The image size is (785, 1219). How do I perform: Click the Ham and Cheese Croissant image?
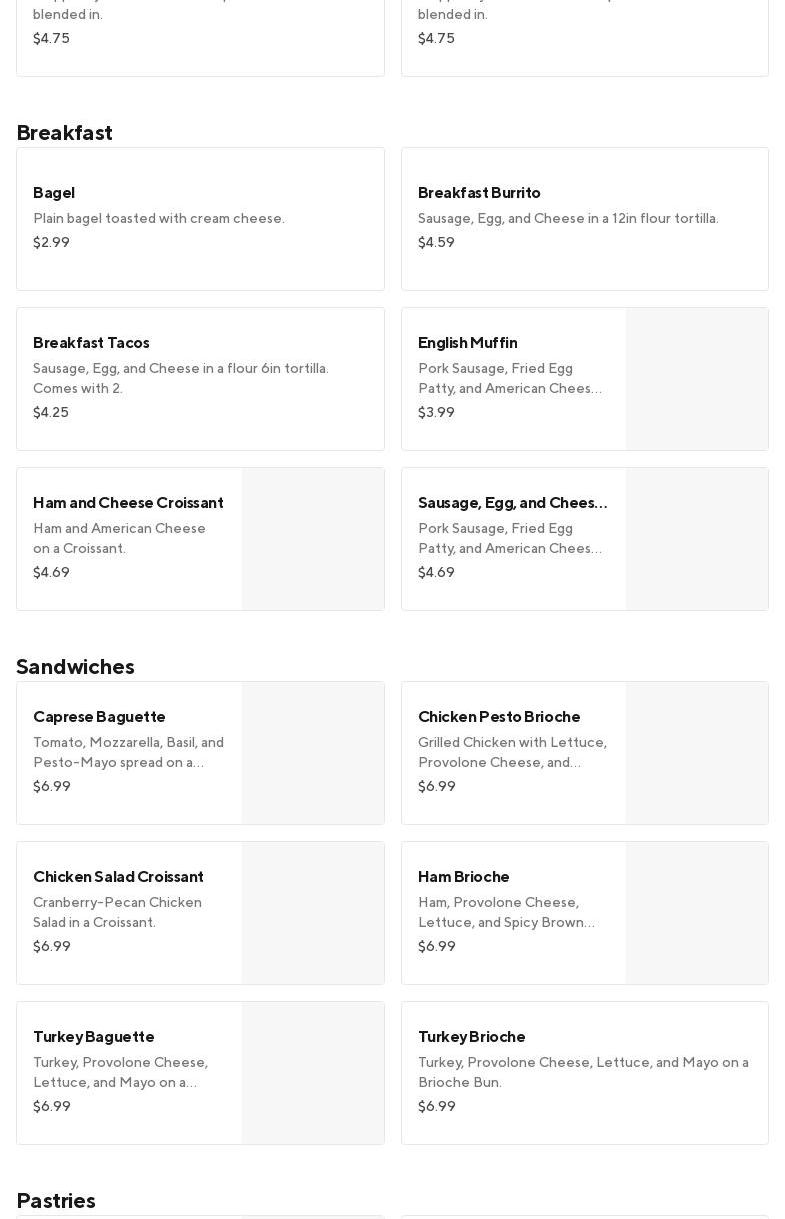pyautogui.click(x=313, y=539)
